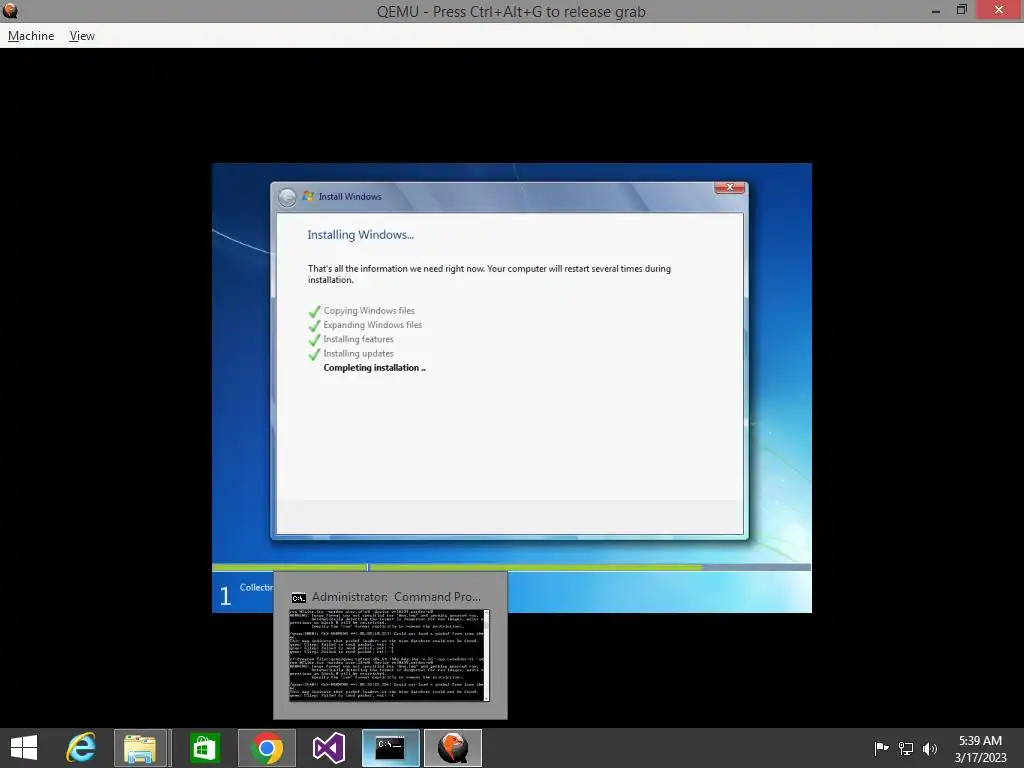Close the Install Windows dialog

[729, 187]
